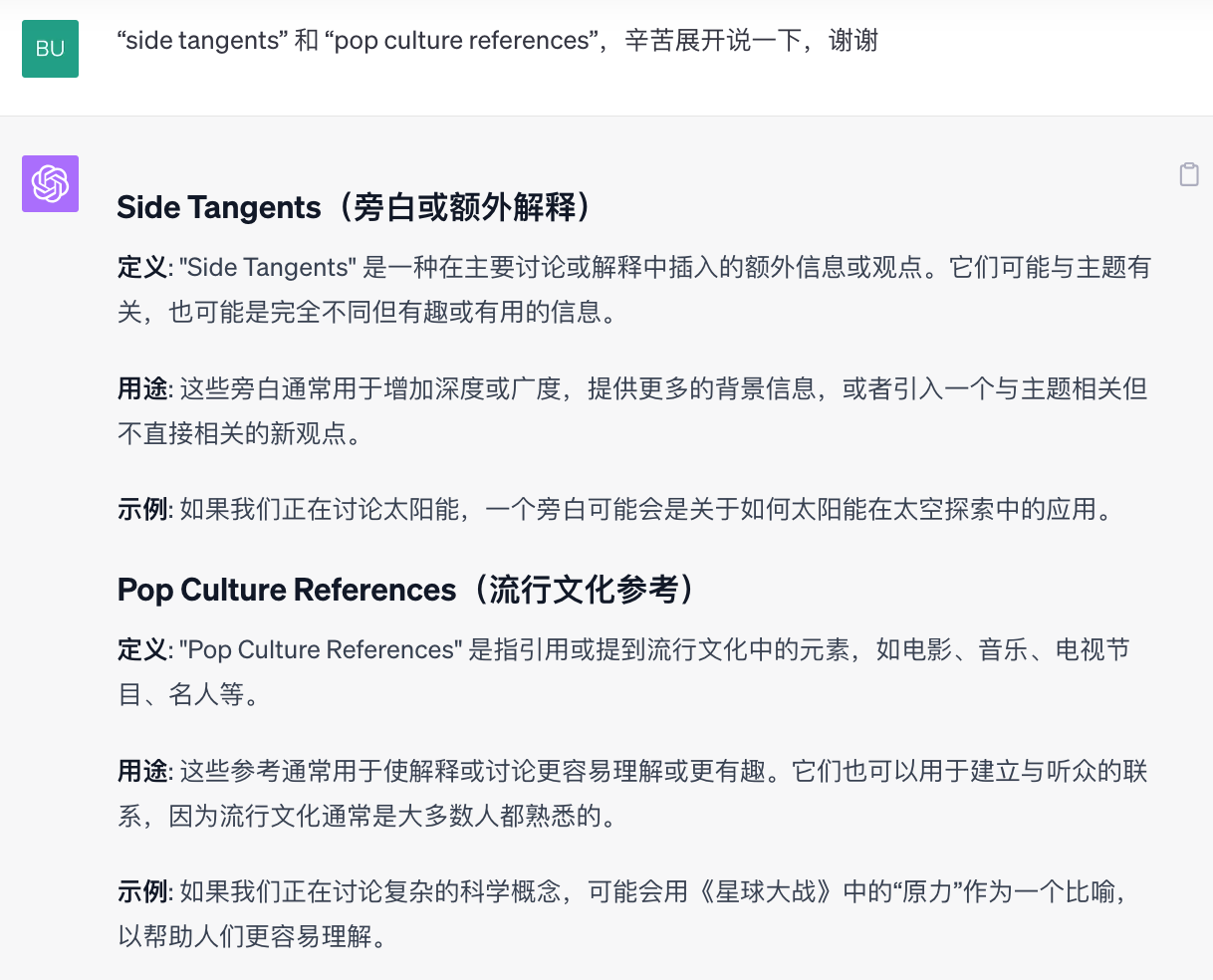
Task: Click the 示例 label about 太阳能
Action: [142, 509]
